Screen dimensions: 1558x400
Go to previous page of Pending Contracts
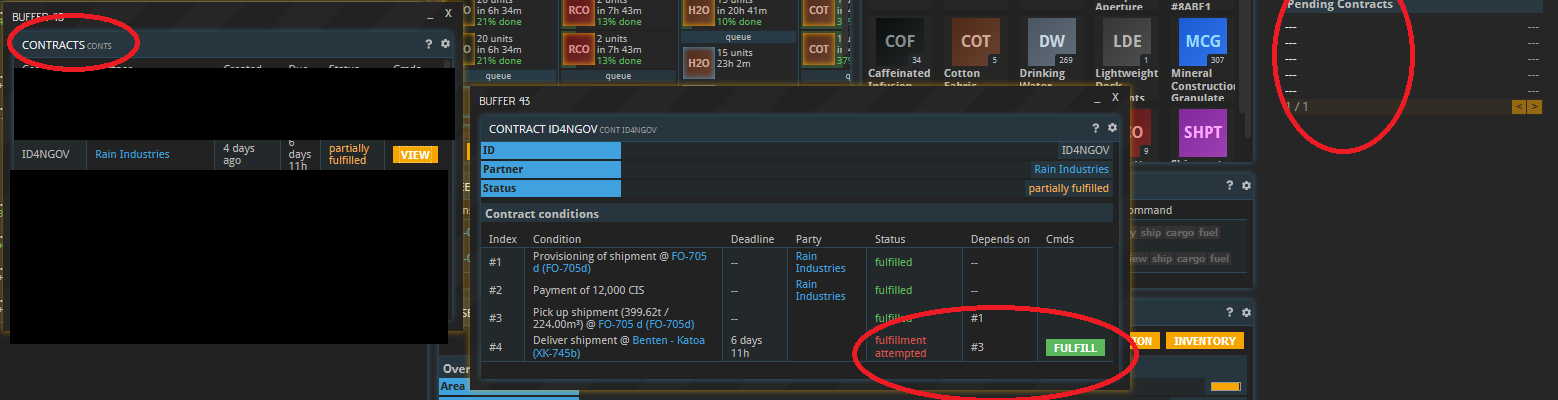(x=1518, y=107)
